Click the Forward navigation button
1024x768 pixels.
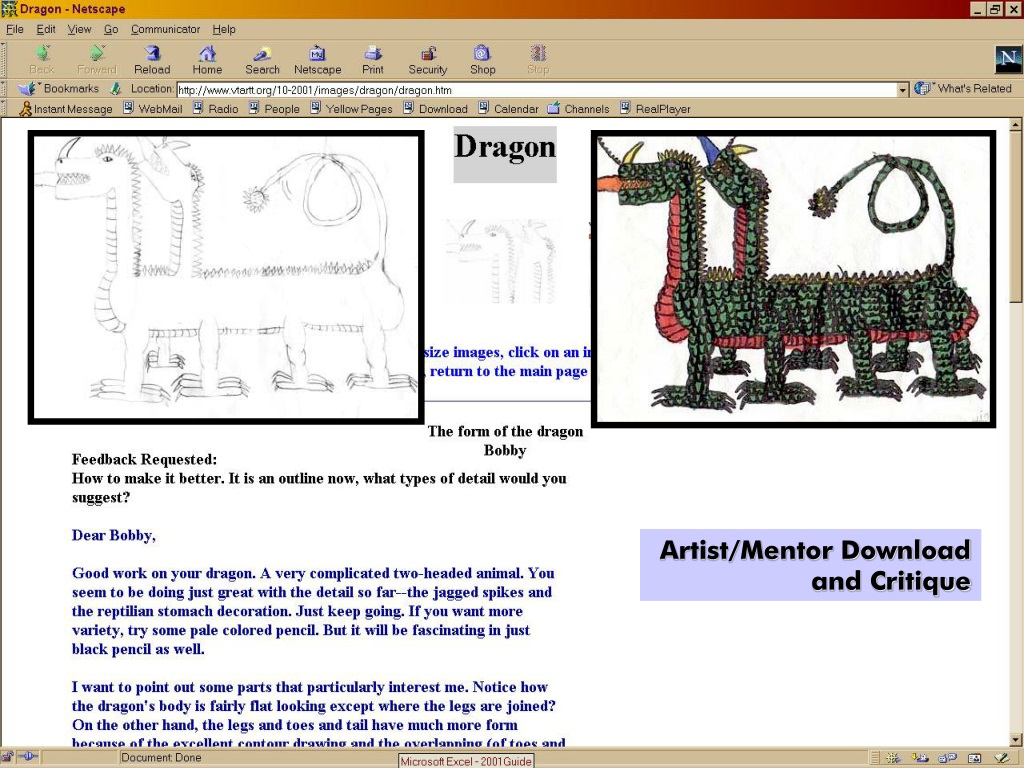point(97,59)
